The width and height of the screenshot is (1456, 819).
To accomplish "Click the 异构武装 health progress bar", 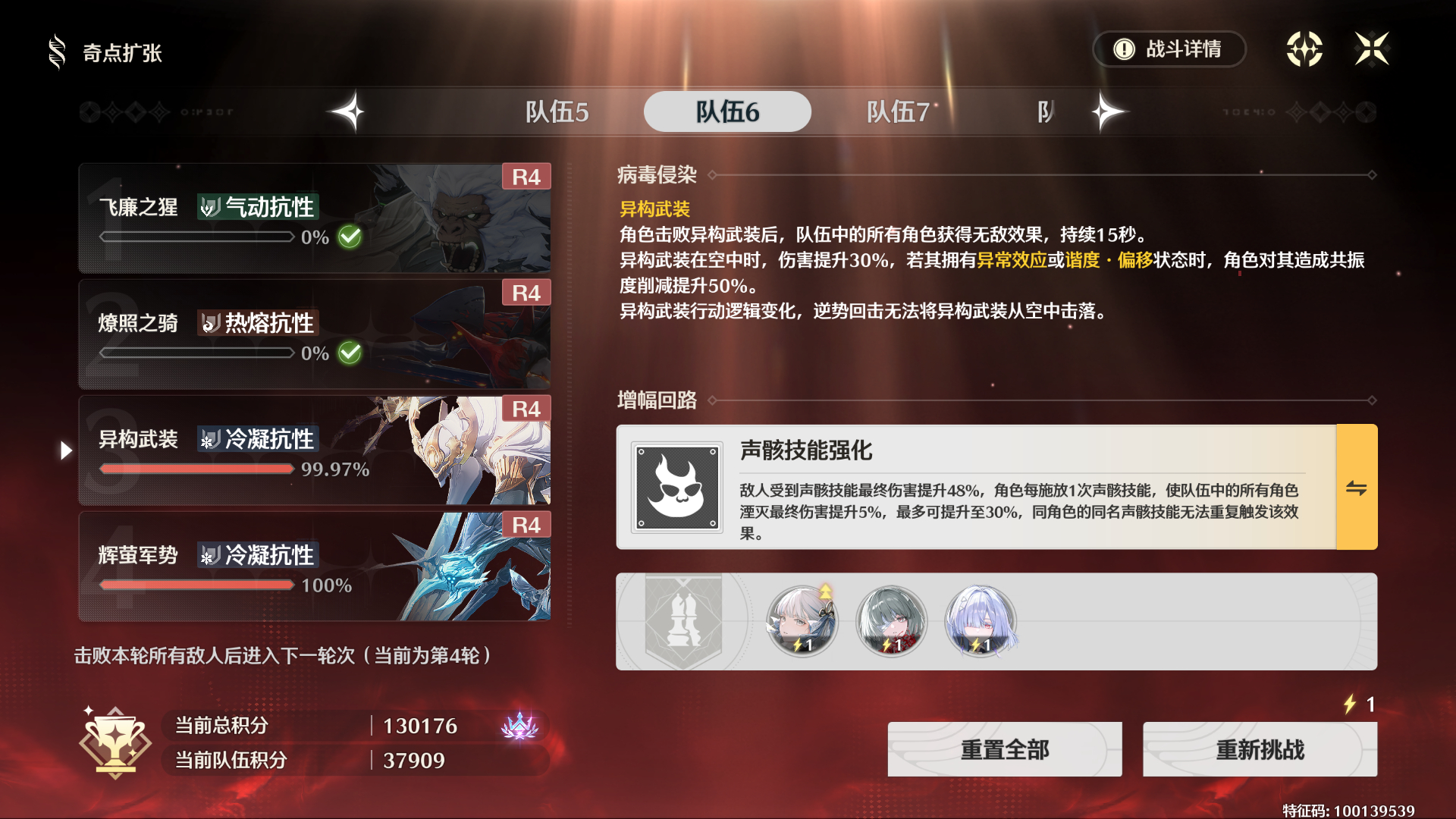I will [197, 469].
